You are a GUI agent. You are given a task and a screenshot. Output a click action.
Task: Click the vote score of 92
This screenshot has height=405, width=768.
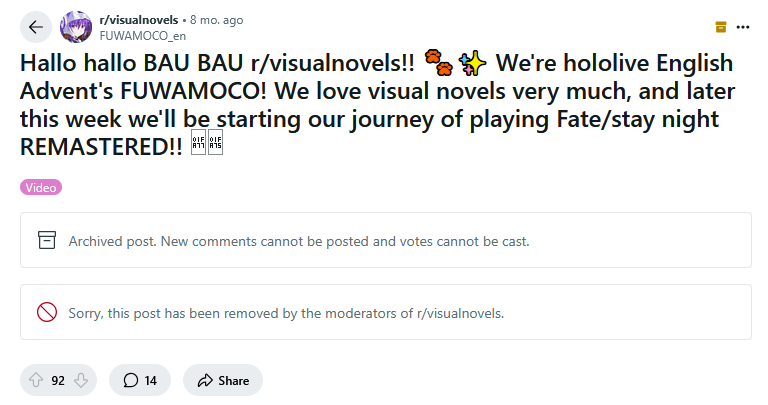pyautogui.click(x=58, y=380)
